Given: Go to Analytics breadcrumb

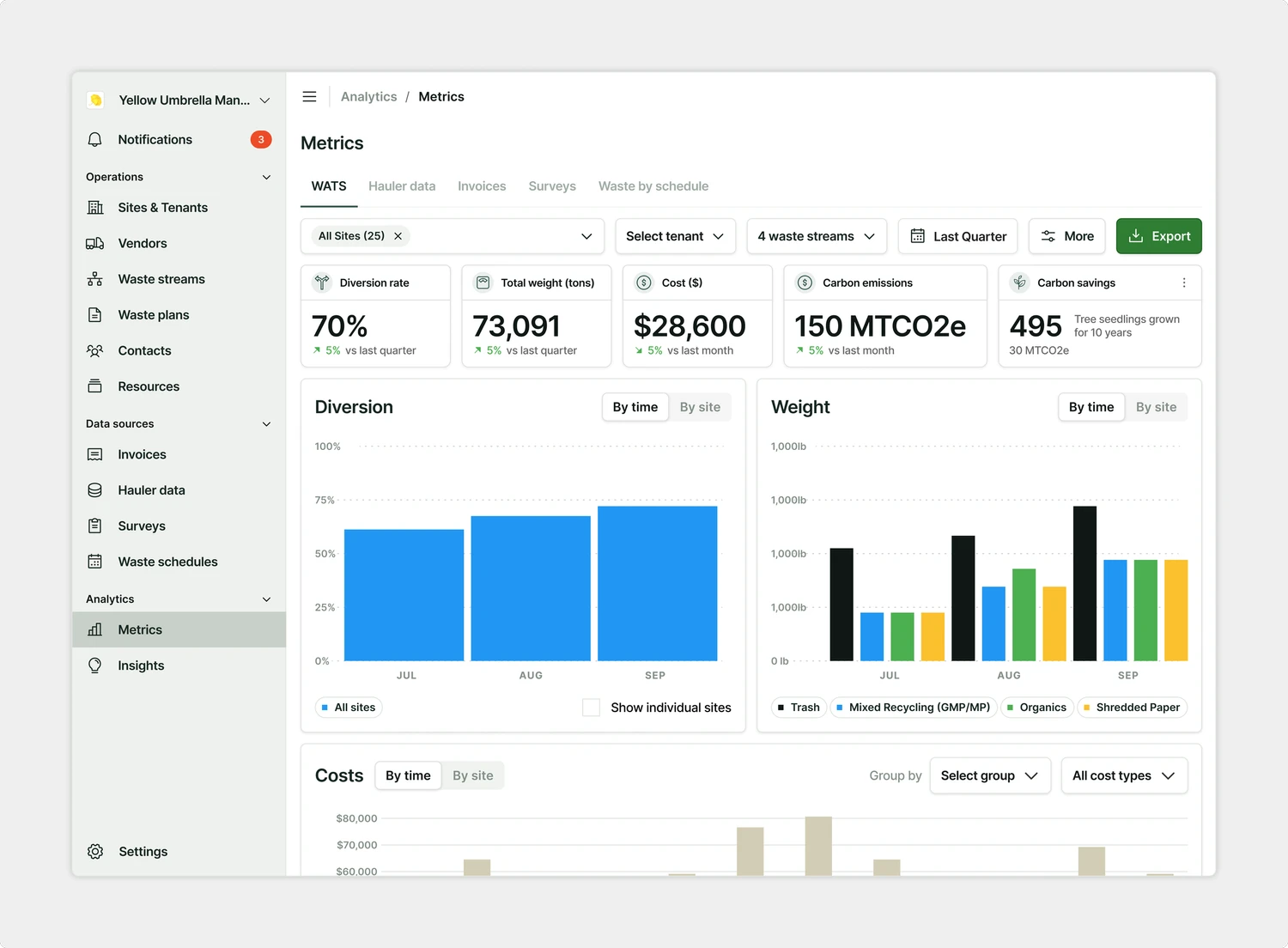Looking at the screenshot, I should tap(369, 97).
